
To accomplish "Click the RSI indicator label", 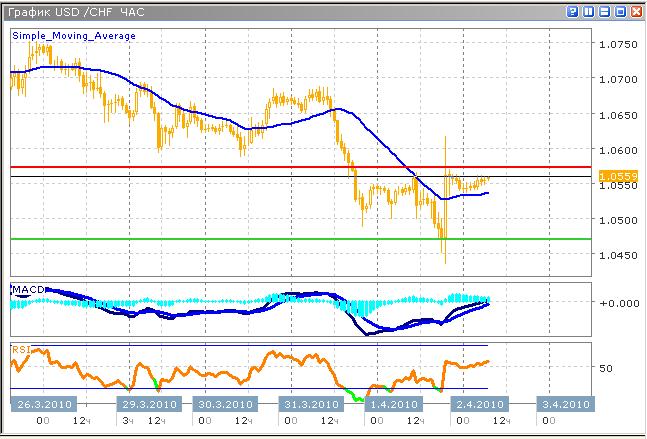I will pos(20,349).
